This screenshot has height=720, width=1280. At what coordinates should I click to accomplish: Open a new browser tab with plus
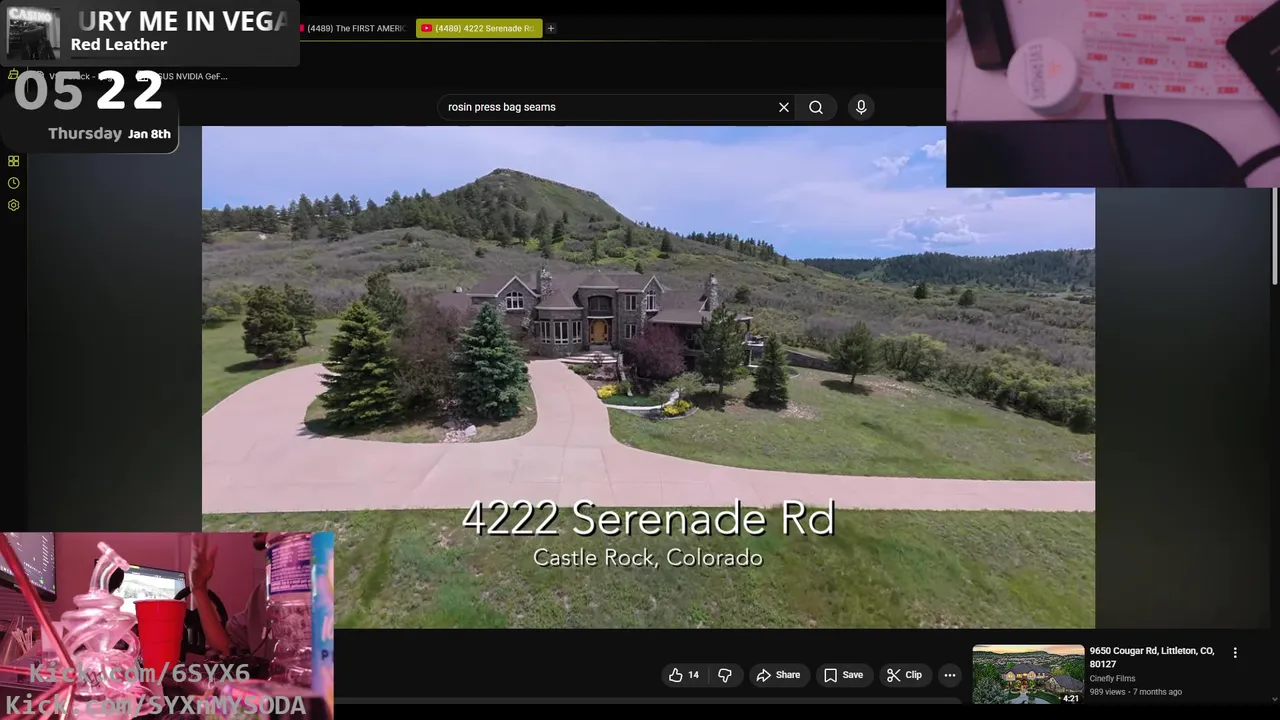(x=551, y=28)
